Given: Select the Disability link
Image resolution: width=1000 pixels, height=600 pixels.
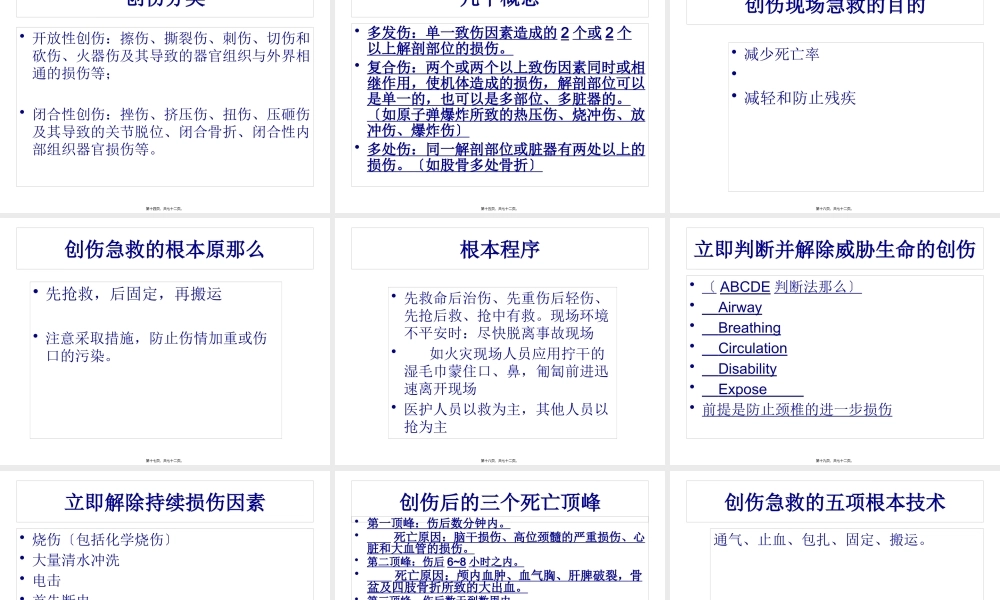Looking at the screenshot, I should click(x=747, y=369).
